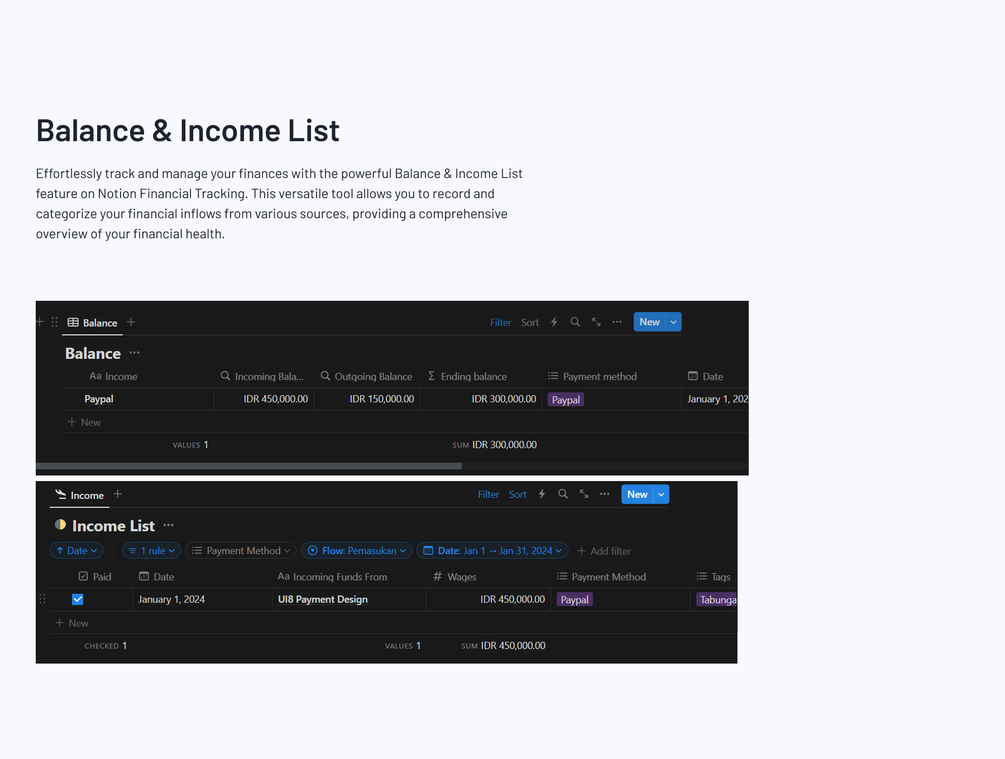Click the purple Paypal tag in Balance row
Viewport: 1005px width, 759px height.
(x=566, y=399)
